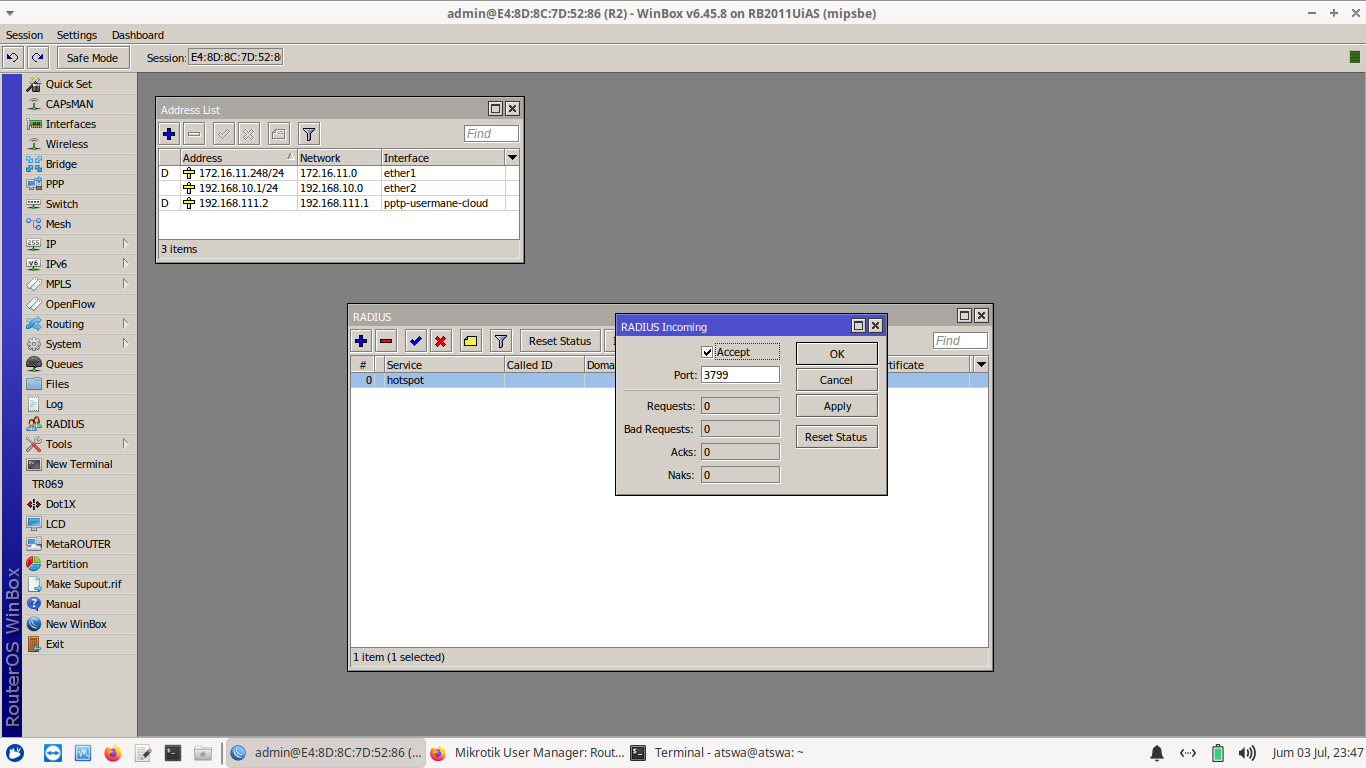Open CAPsMAN in the sidebar
The height and width of the screenshot is (768, 1366).
80,104
